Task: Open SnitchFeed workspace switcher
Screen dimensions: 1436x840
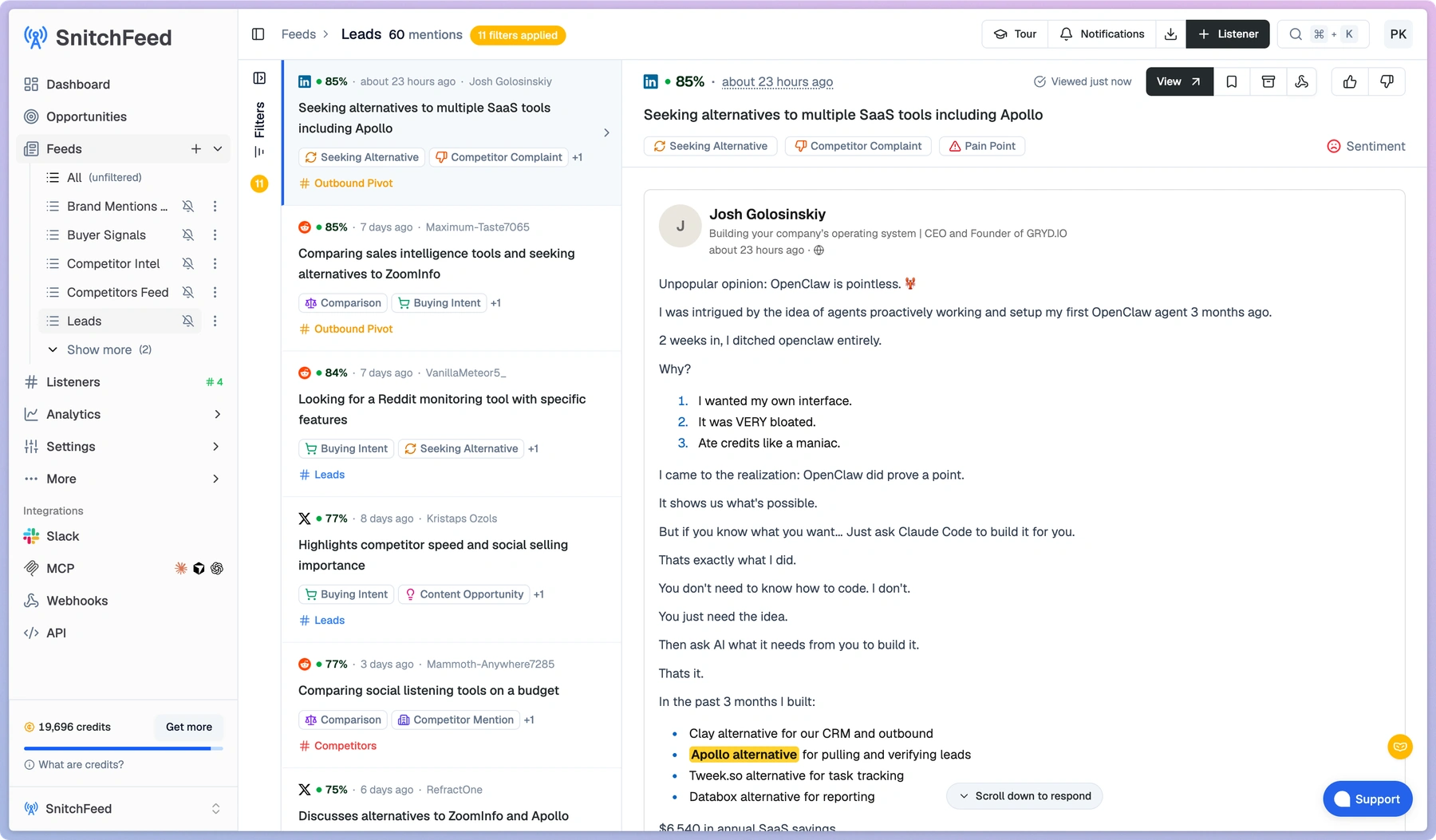Action: (x=123, y=809)
